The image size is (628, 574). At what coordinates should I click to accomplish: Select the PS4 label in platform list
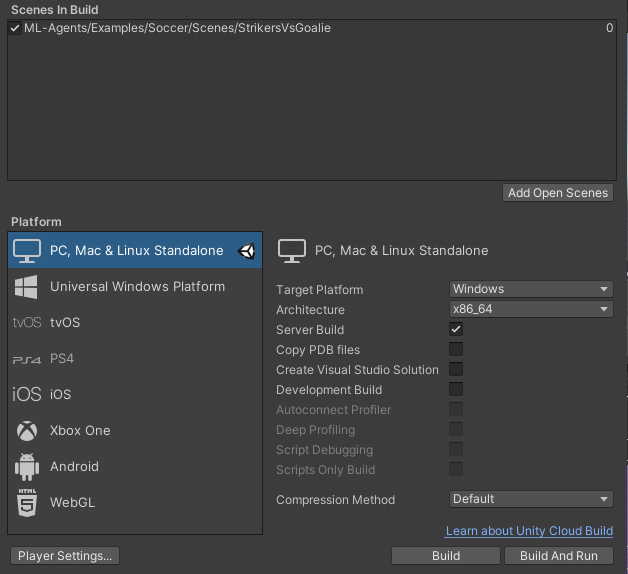62,358
